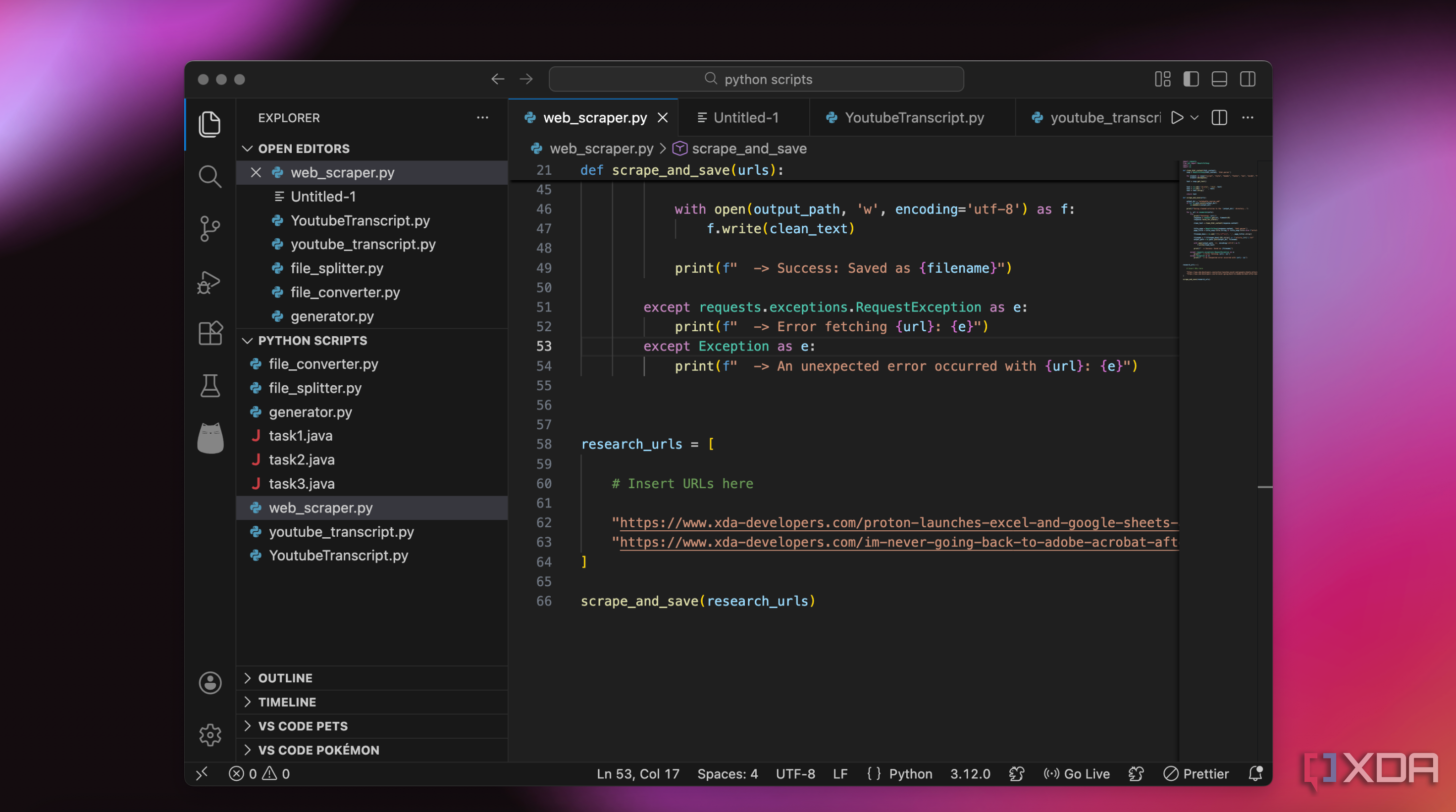This screenshot has width=1456, height=812.
Task: Click the Split Editor Right icon
Action: [1219, 117]
